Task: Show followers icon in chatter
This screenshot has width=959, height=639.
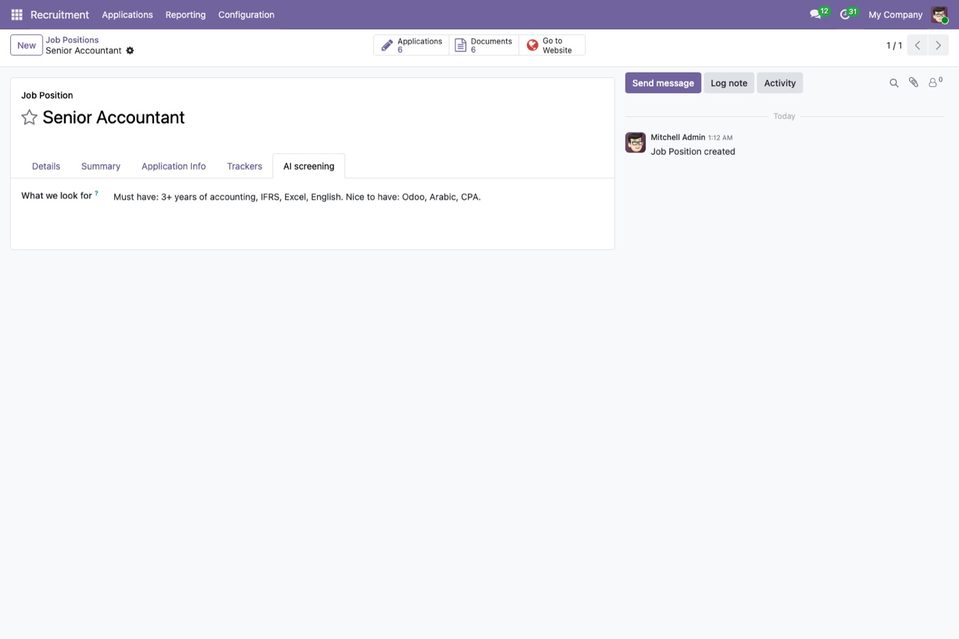Action: [935, 83]
